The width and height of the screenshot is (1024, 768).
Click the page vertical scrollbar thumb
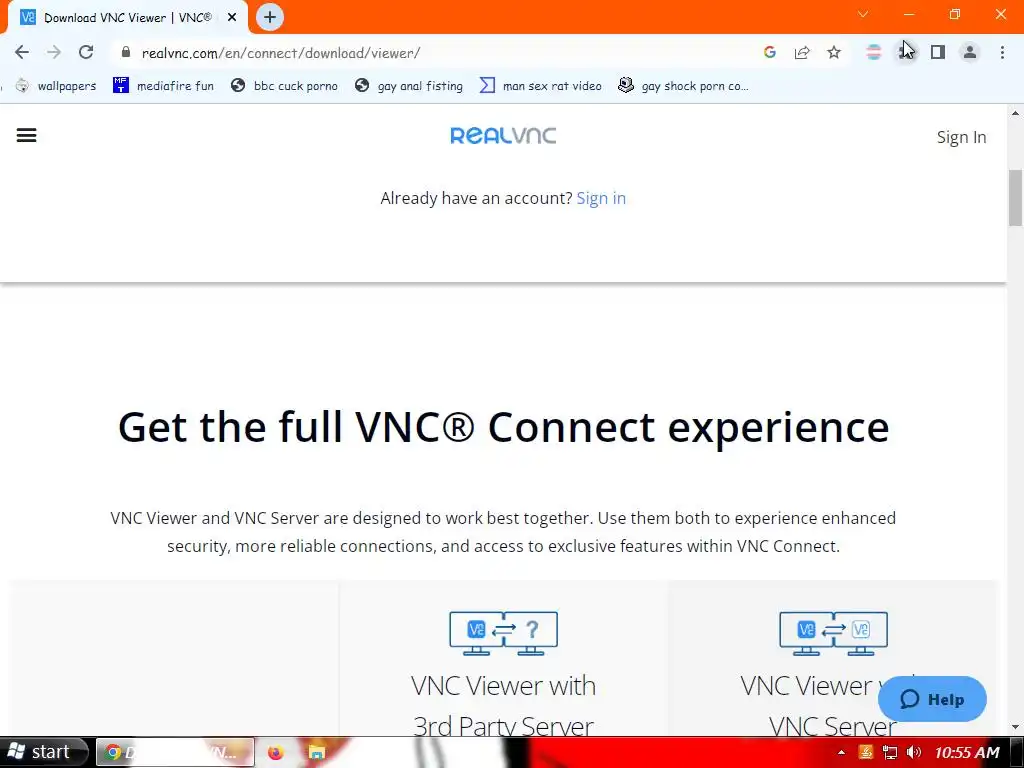tap(1015, 198)
